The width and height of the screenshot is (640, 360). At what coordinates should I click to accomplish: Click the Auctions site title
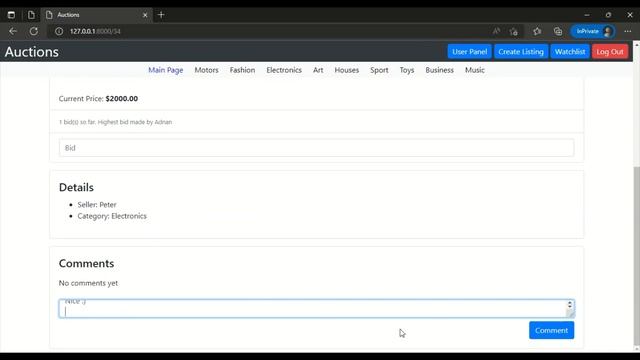pyautogui.click(x=32, y=52)
